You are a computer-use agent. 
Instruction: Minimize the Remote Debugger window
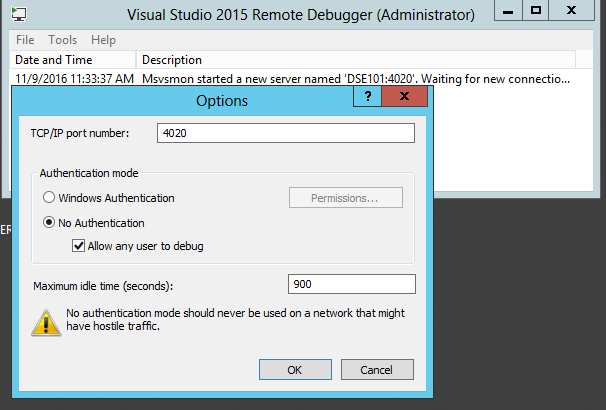(x=508, y=10)
